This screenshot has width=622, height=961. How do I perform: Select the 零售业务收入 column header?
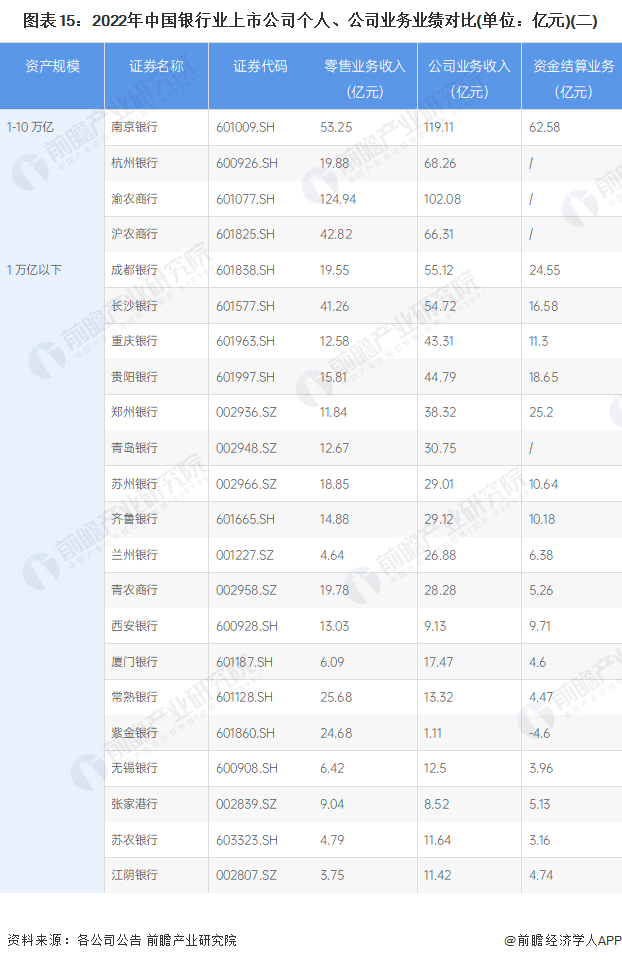pyautogui.click(x=365, y=78)
